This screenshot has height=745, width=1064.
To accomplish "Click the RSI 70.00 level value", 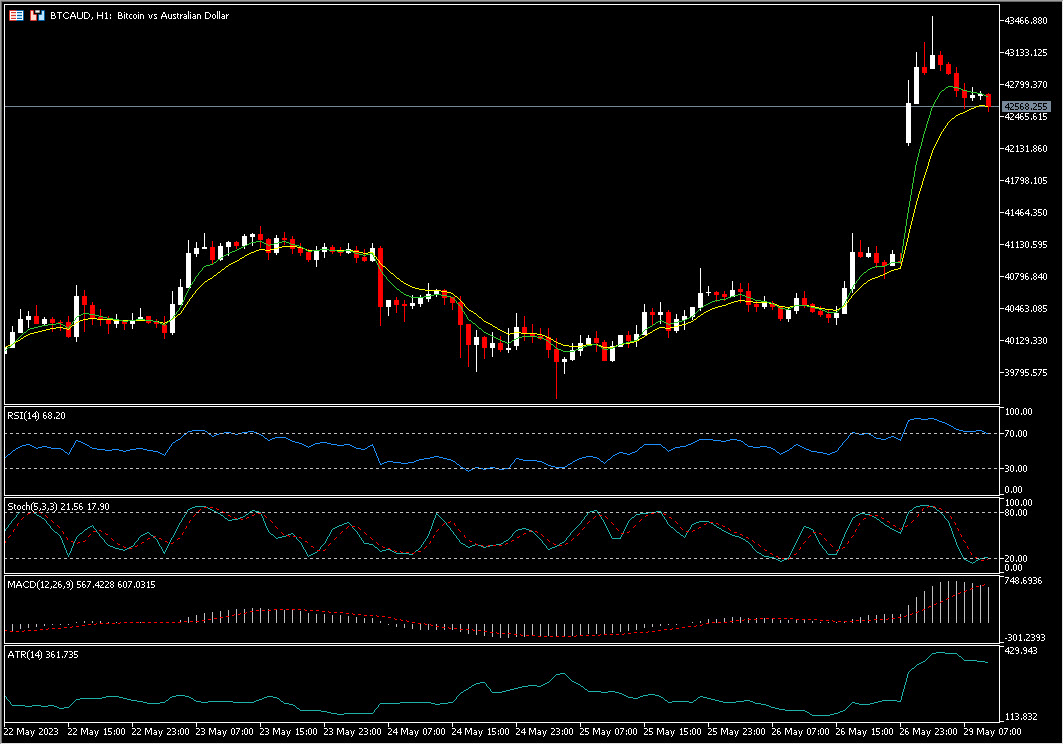I will pos(1018,434).
